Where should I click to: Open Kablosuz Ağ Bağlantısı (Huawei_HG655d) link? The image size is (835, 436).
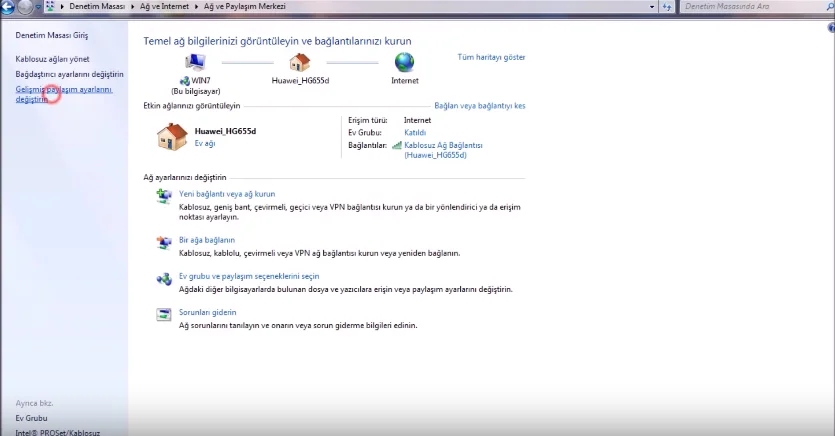443,150
